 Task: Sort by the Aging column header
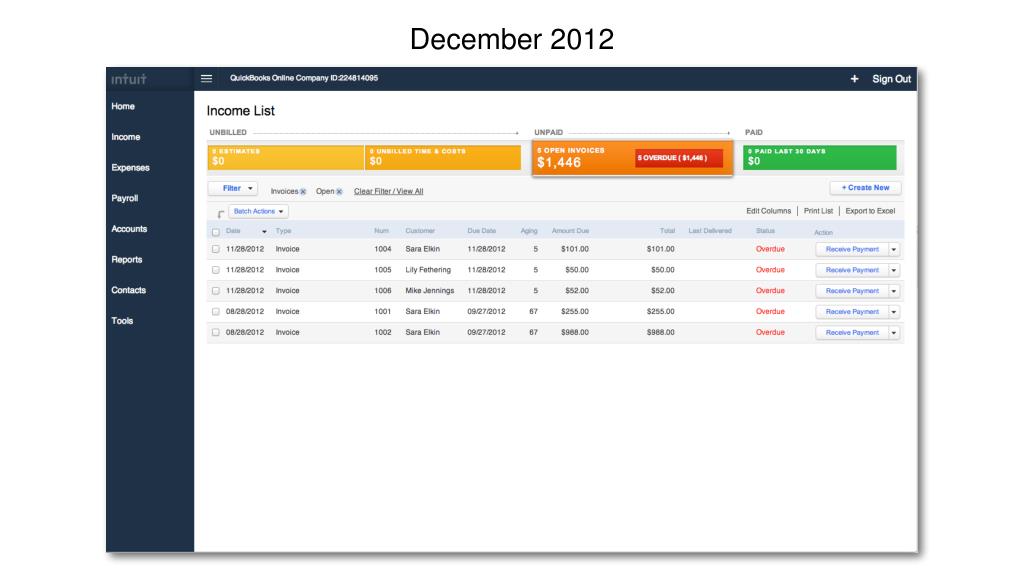pos(529,231)
